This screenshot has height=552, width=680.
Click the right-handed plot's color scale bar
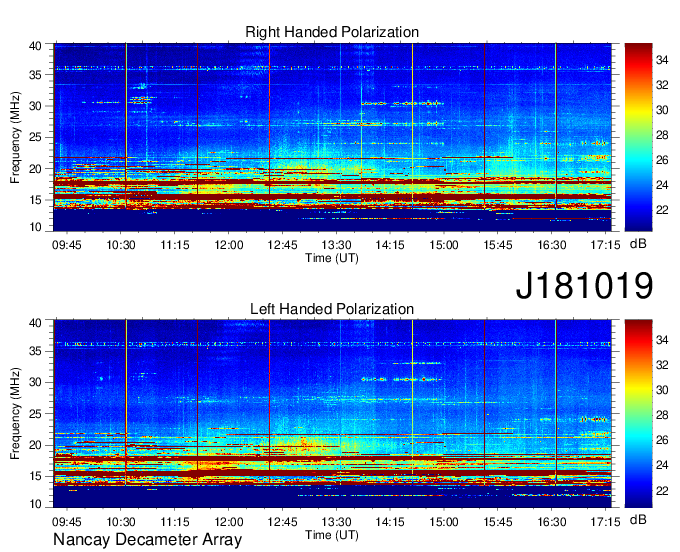(x=638, y=137)
